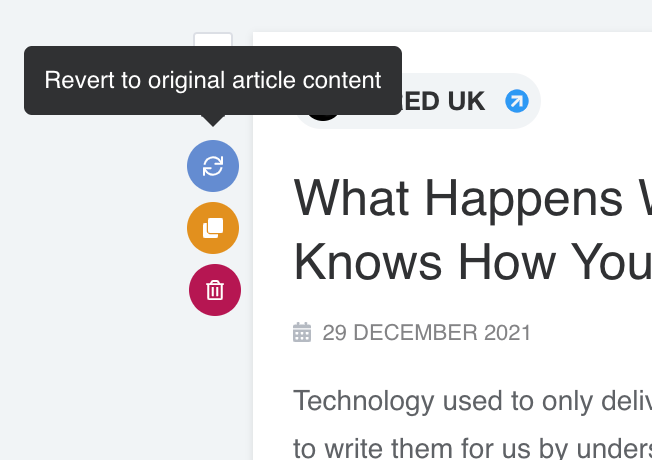Click the orange duplicate article button
Viewport: 652px width, 460px height.
tap(213, 228)
